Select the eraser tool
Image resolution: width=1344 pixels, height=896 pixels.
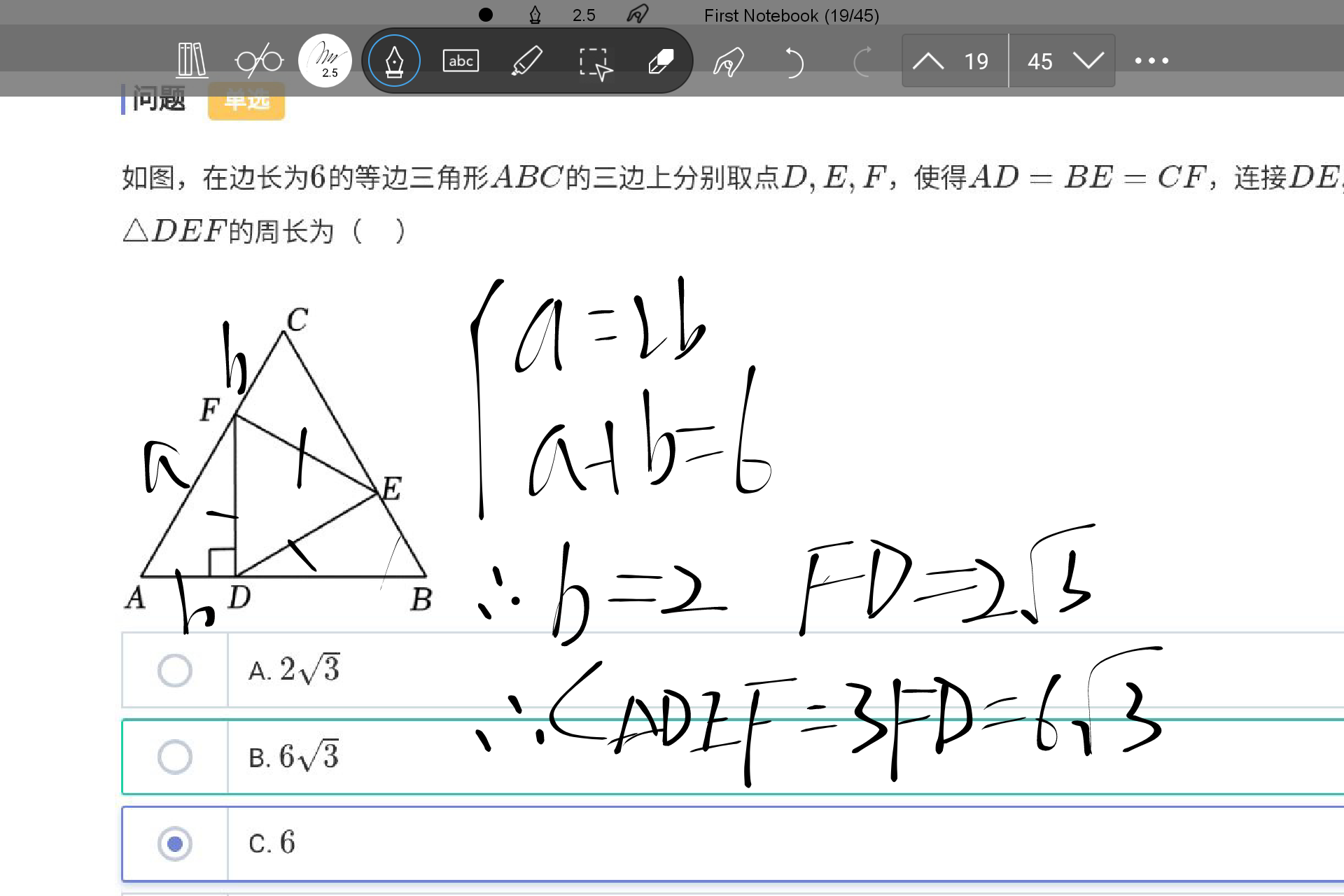pos(661,61)
